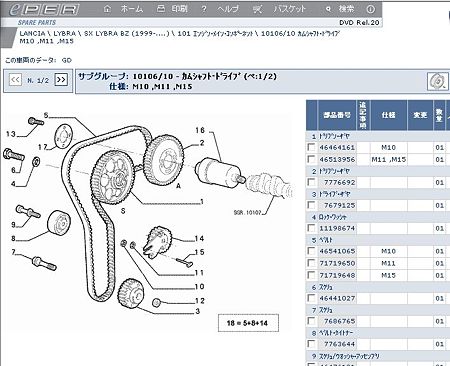
Task: Click the info circle icon
Action: click(370, 9)
